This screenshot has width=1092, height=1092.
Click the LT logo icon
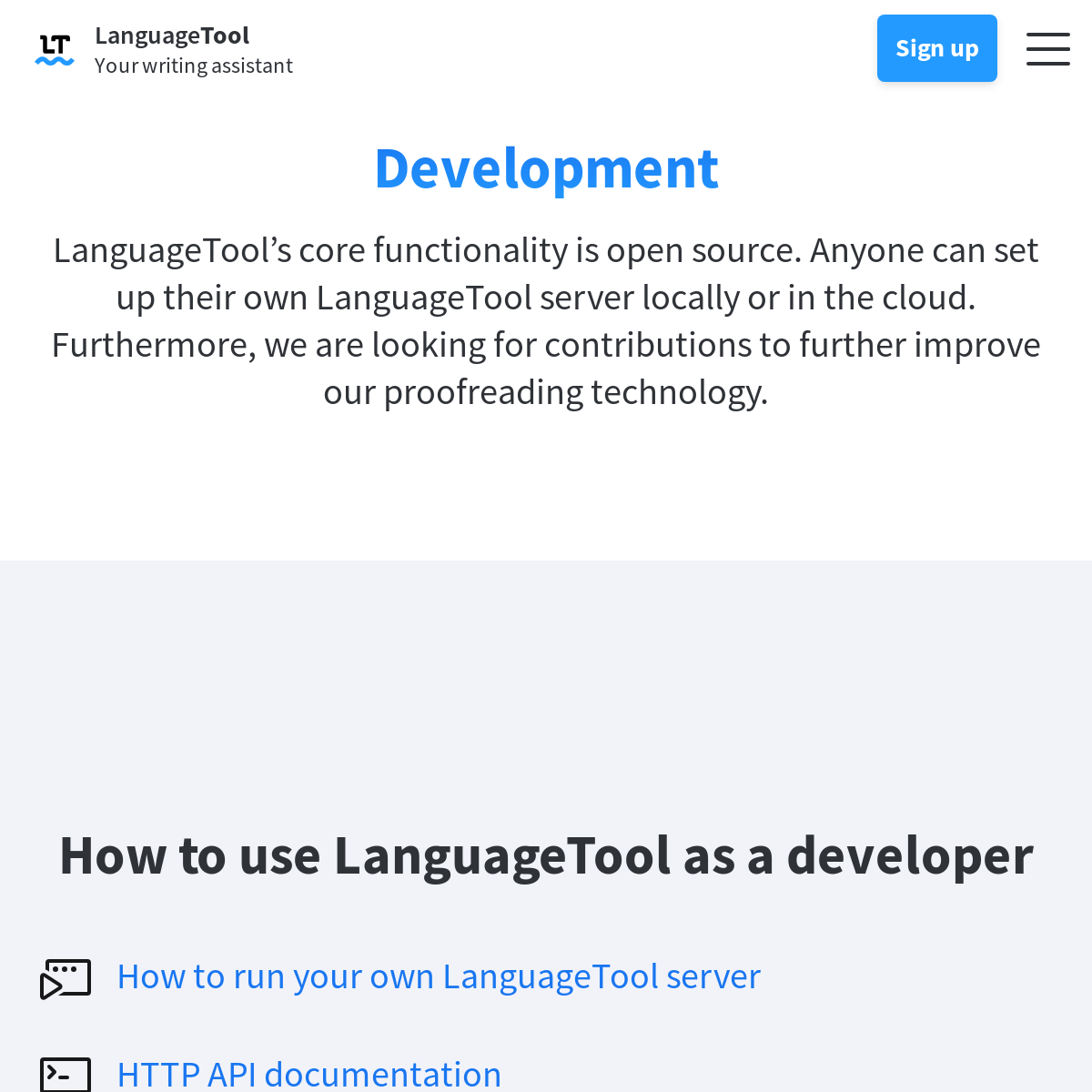pos(55,49)
